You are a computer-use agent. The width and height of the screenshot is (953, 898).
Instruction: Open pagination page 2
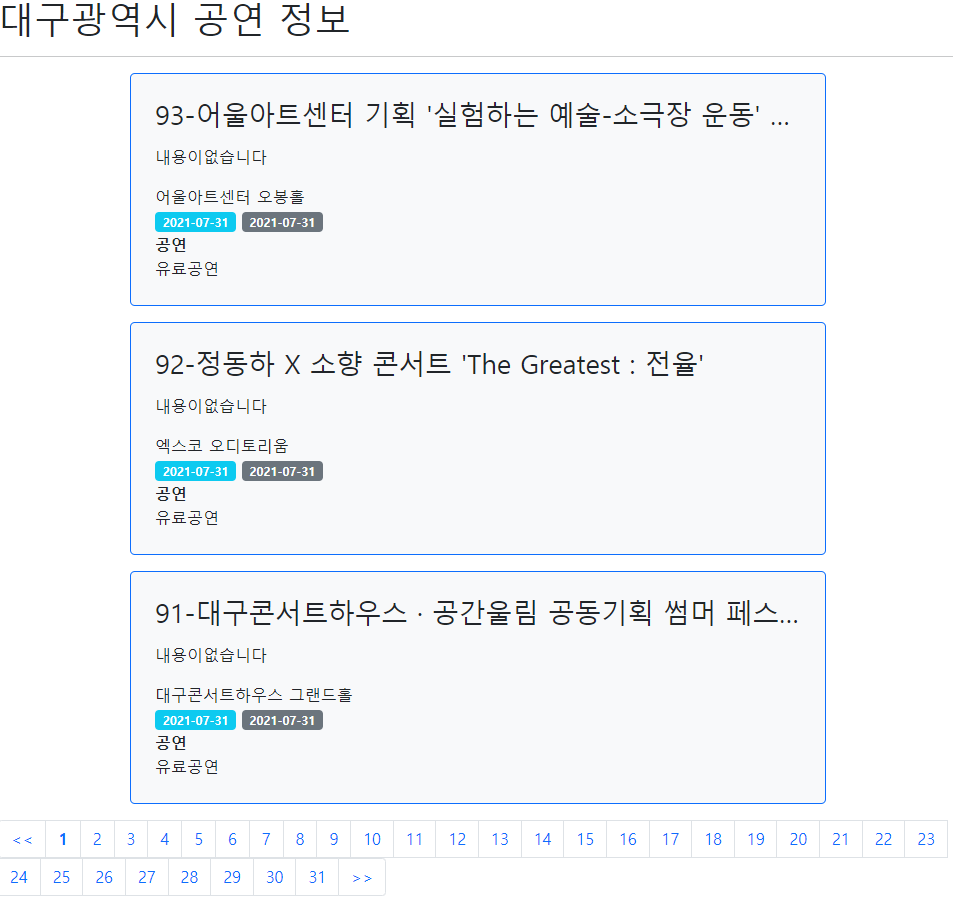tap(97, 839)
